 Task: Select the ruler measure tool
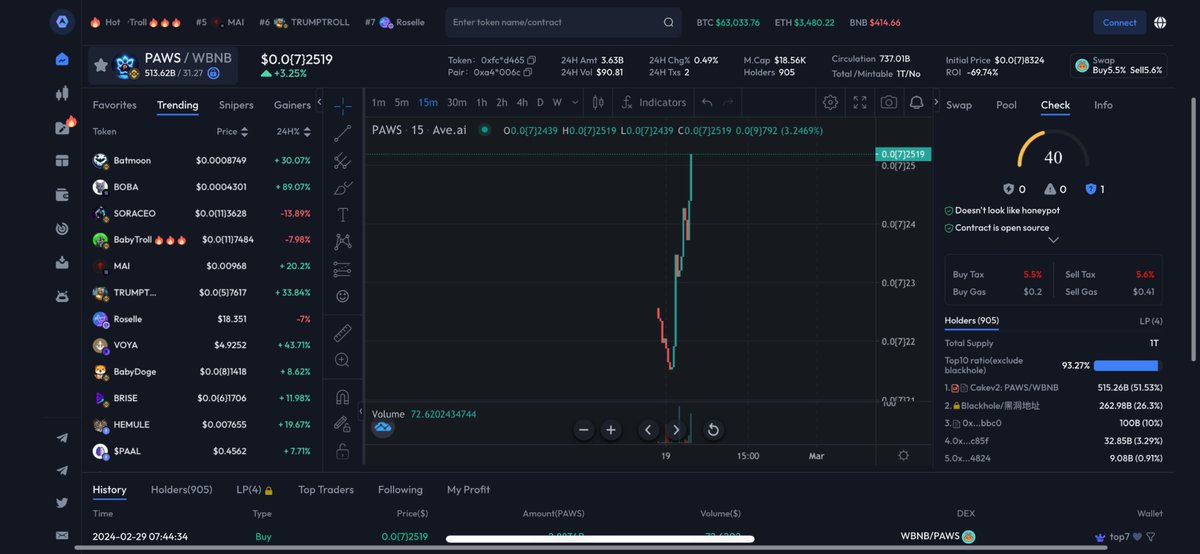coord(342,332)
